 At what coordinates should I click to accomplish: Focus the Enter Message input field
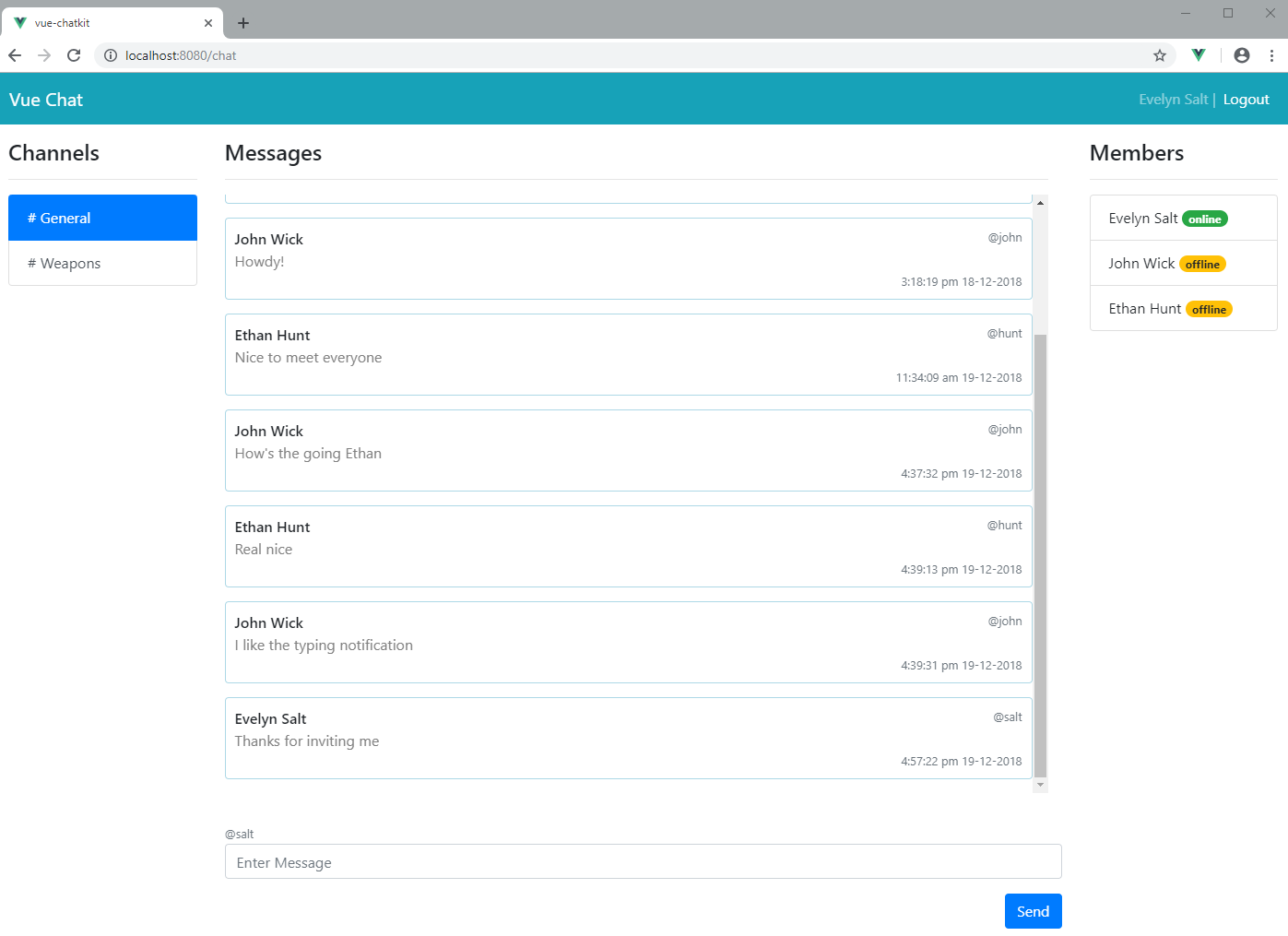pos(643,861)
